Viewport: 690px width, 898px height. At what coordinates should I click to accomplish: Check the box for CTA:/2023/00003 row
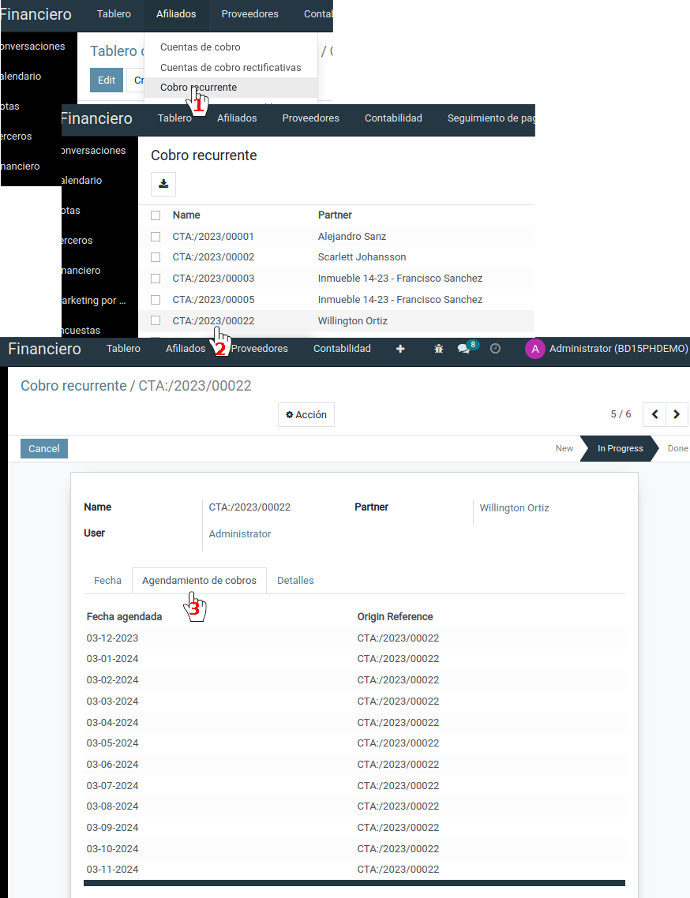(155, 279)
